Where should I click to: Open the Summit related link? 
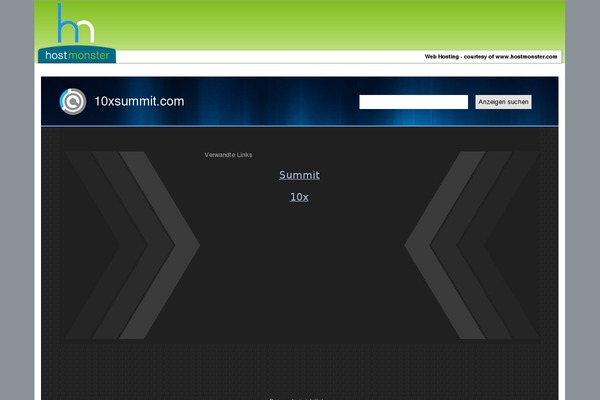(x=299, y=175)
